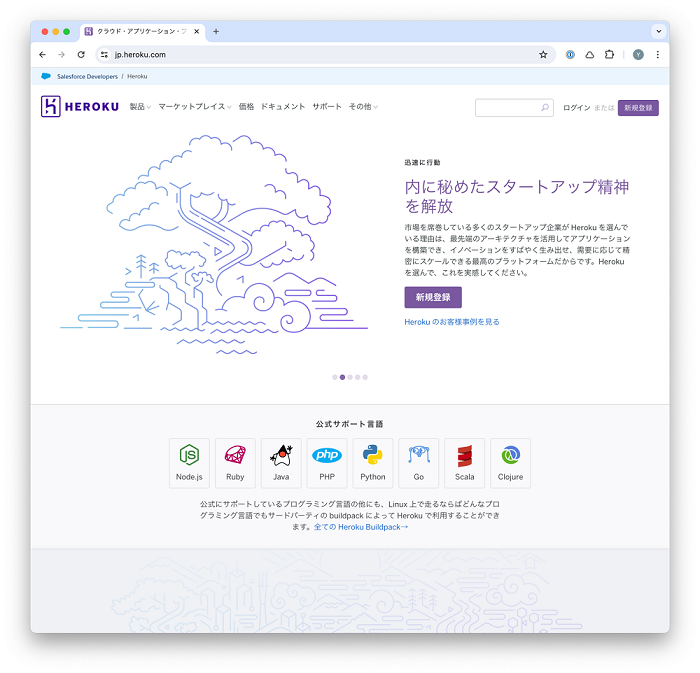Jump to the last carousel slide dot
Viewport: 700px width, 673px height.
pyautogui.click(x=365, y=377)
